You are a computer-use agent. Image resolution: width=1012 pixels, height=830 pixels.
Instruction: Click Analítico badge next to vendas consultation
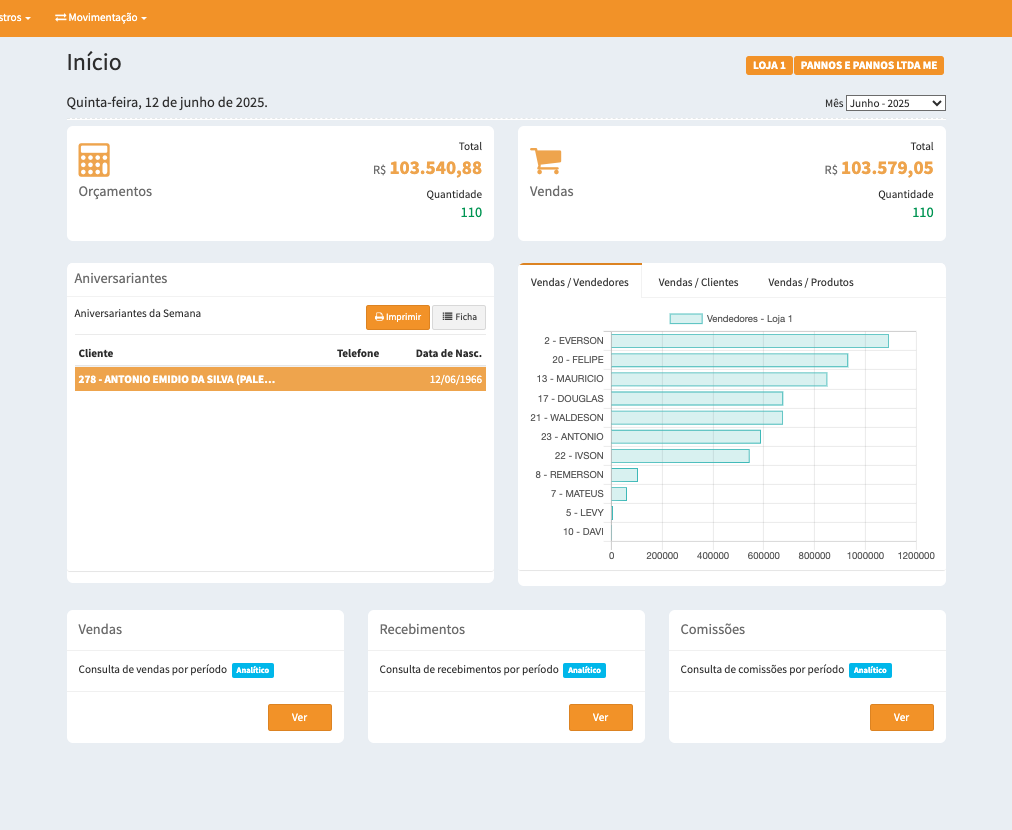253,670
